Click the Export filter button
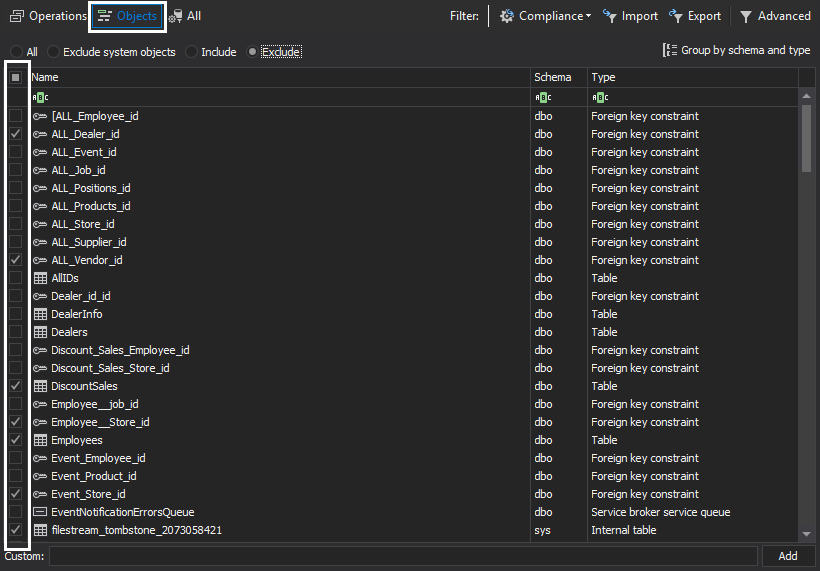This screenshot has width=820, height=571. pos(694,16)
